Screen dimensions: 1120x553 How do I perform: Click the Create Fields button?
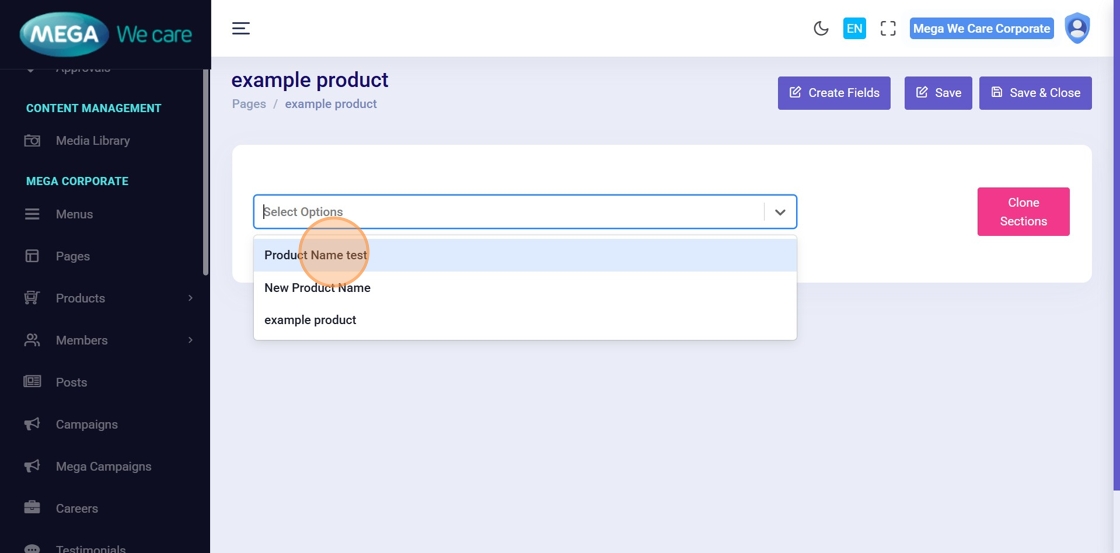point(834,93)
